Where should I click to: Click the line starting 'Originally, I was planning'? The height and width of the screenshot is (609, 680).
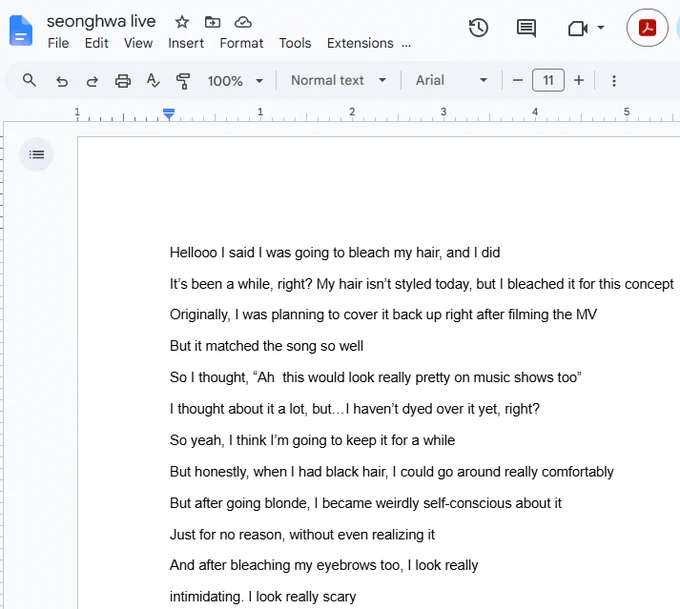click(x=383, y=314)
